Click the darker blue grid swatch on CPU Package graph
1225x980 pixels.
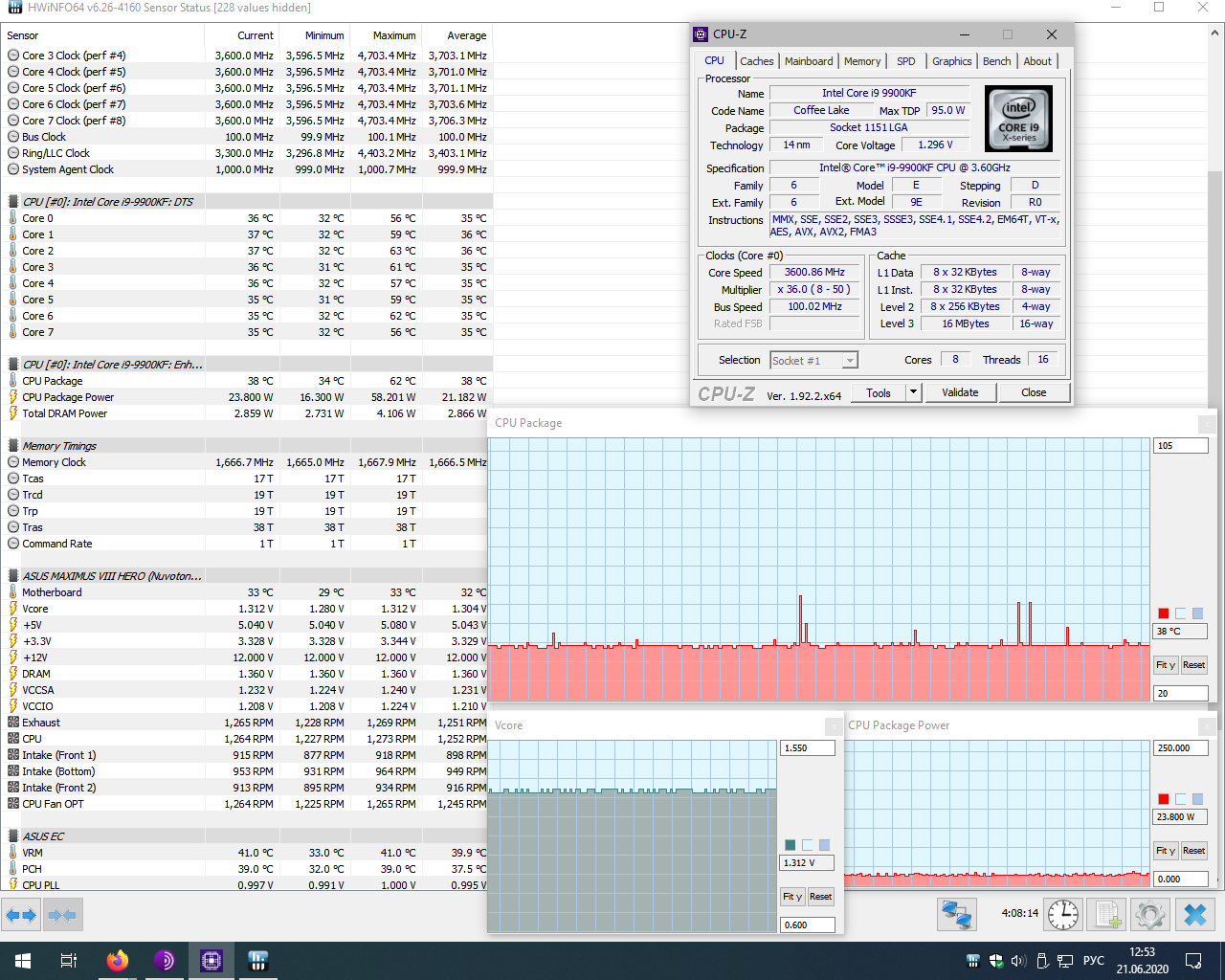click(1198, 613)
